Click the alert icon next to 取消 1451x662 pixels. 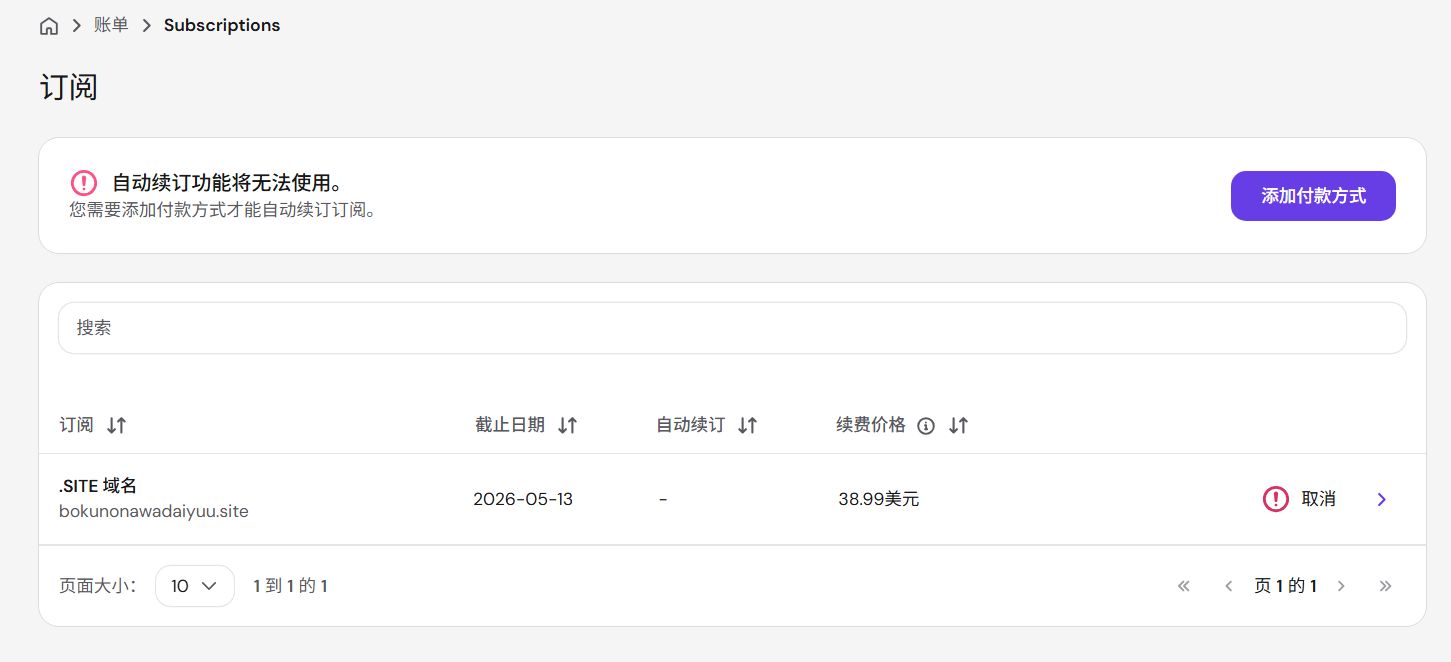(x=1276, y=499)
